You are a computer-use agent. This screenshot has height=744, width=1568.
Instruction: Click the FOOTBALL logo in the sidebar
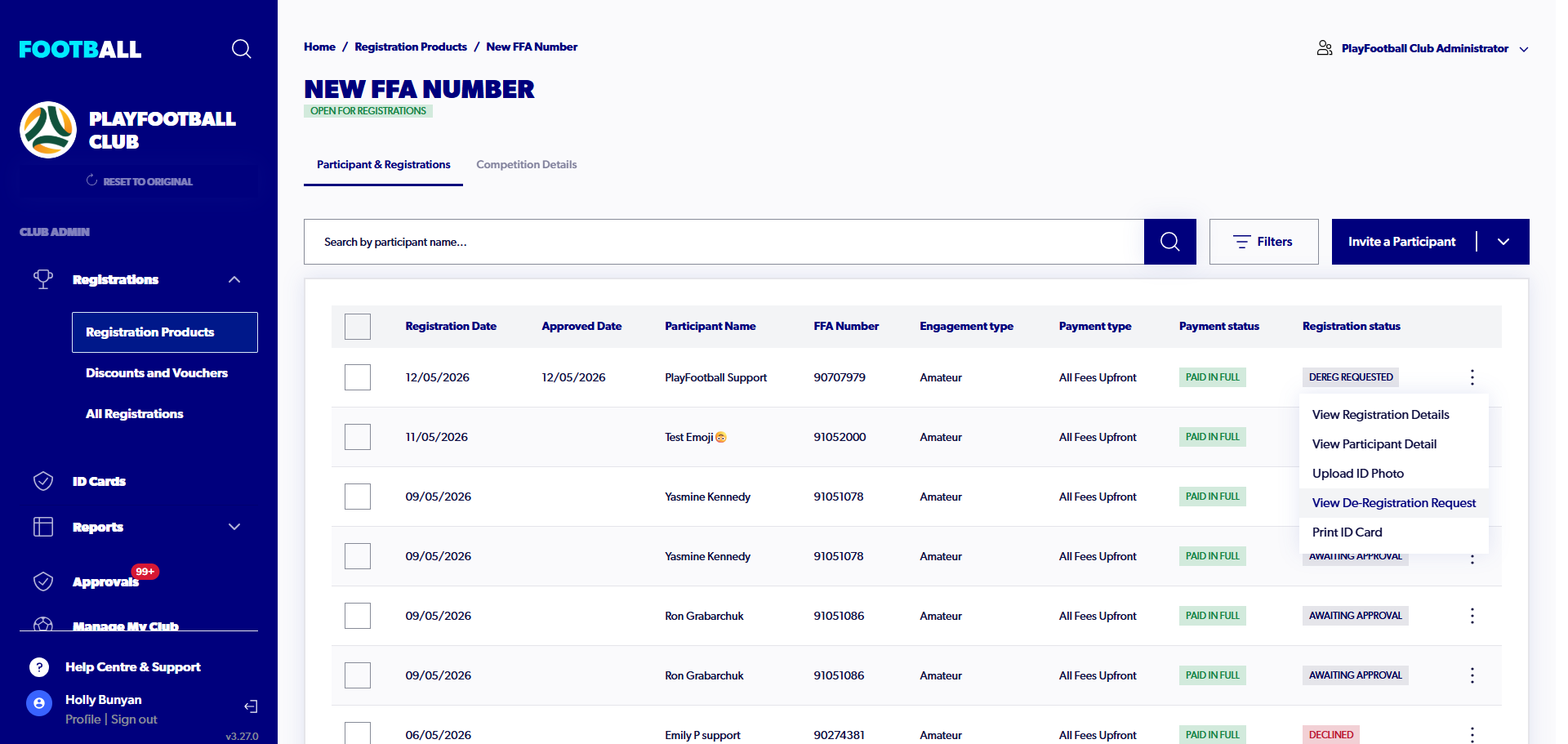(x=80, y=50)
